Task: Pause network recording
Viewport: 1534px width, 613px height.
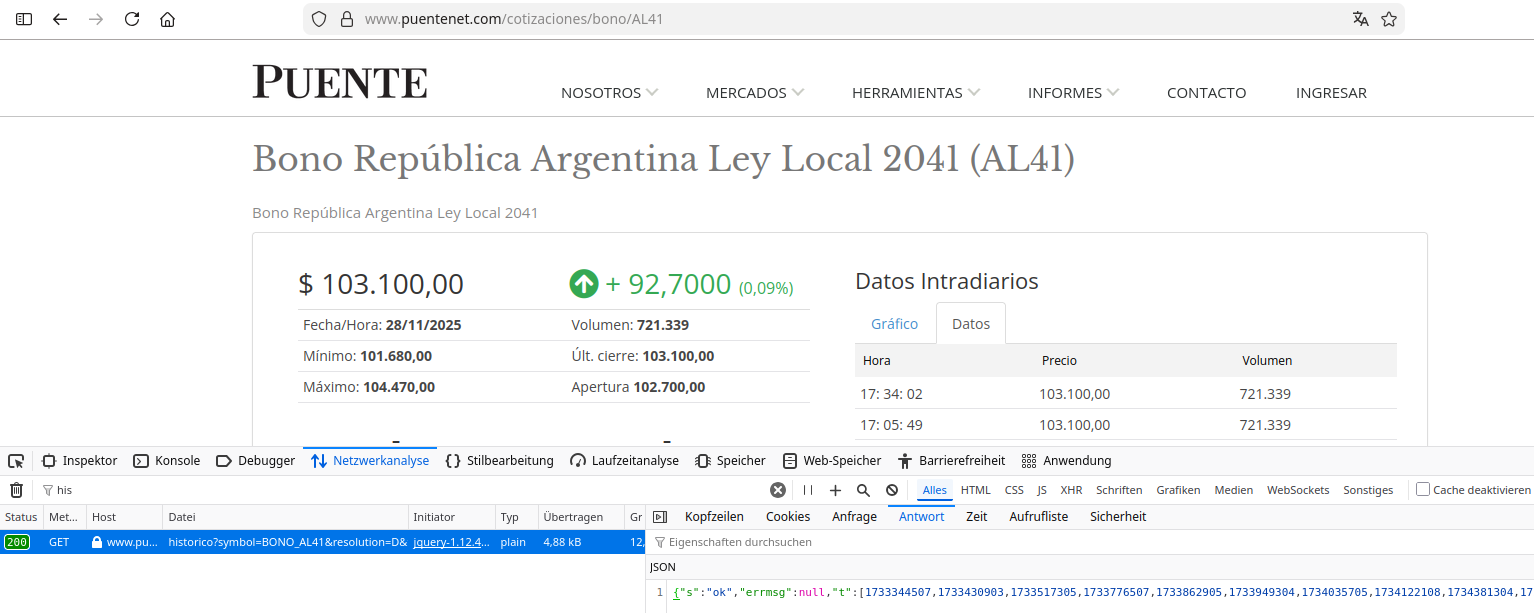Action: (808, 490)
